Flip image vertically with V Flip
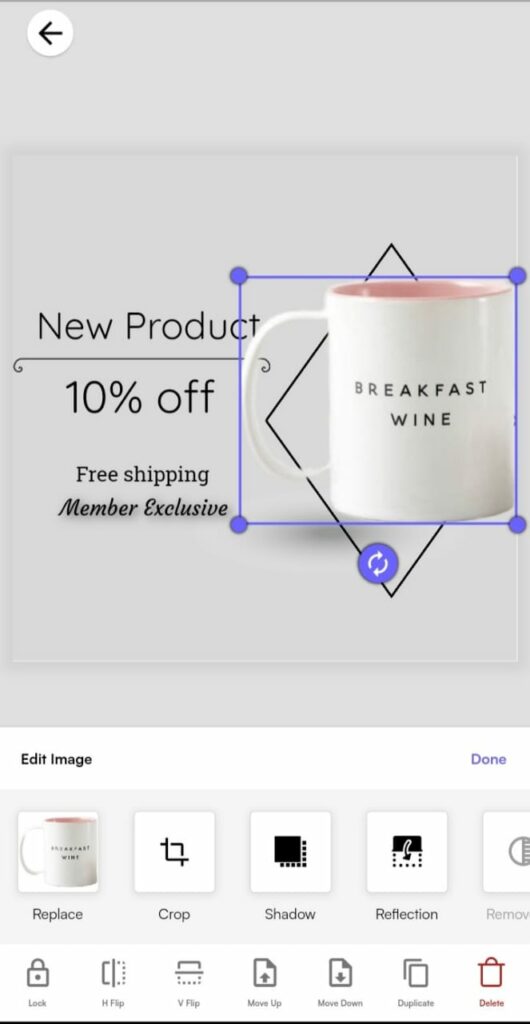This screenshot has height=1024, width=530. [x=189, y=982]
